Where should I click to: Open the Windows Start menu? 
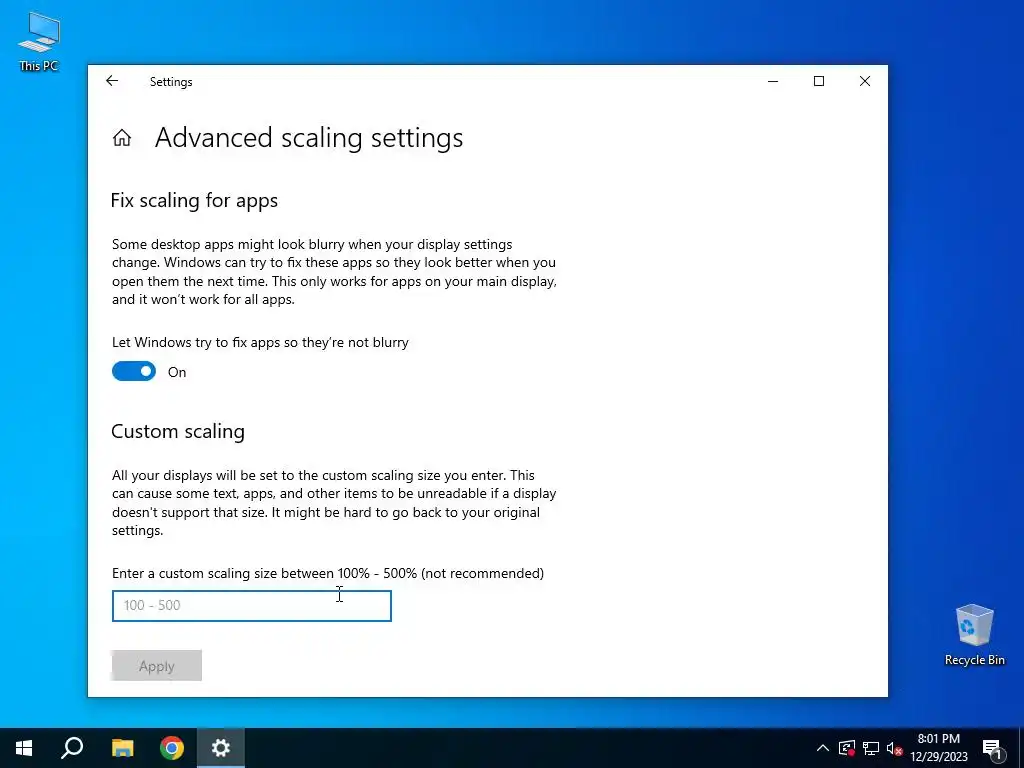[24, 748]
